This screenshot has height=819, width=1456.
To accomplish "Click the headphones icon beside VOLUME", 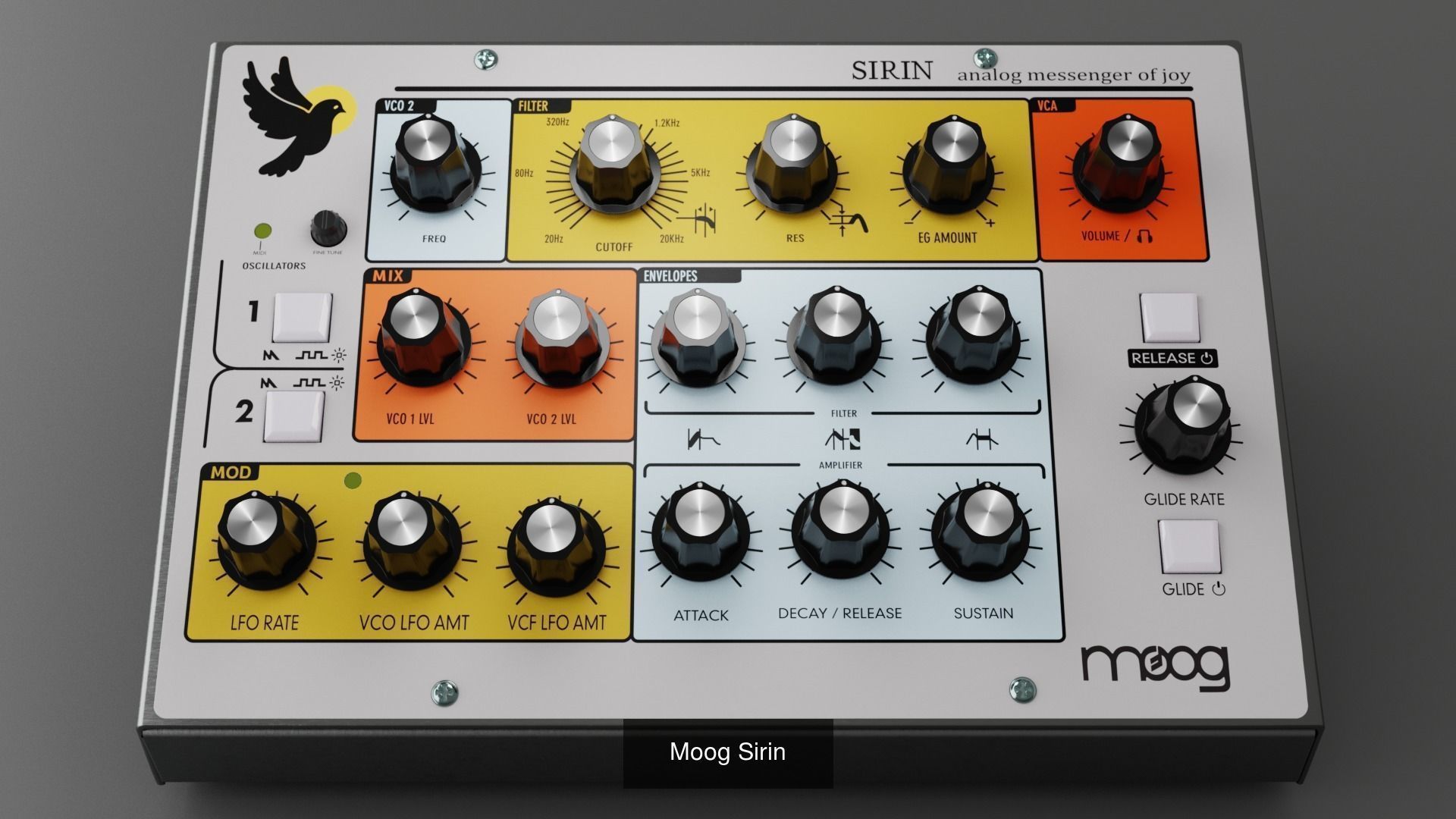I will tap(1145, 237).
